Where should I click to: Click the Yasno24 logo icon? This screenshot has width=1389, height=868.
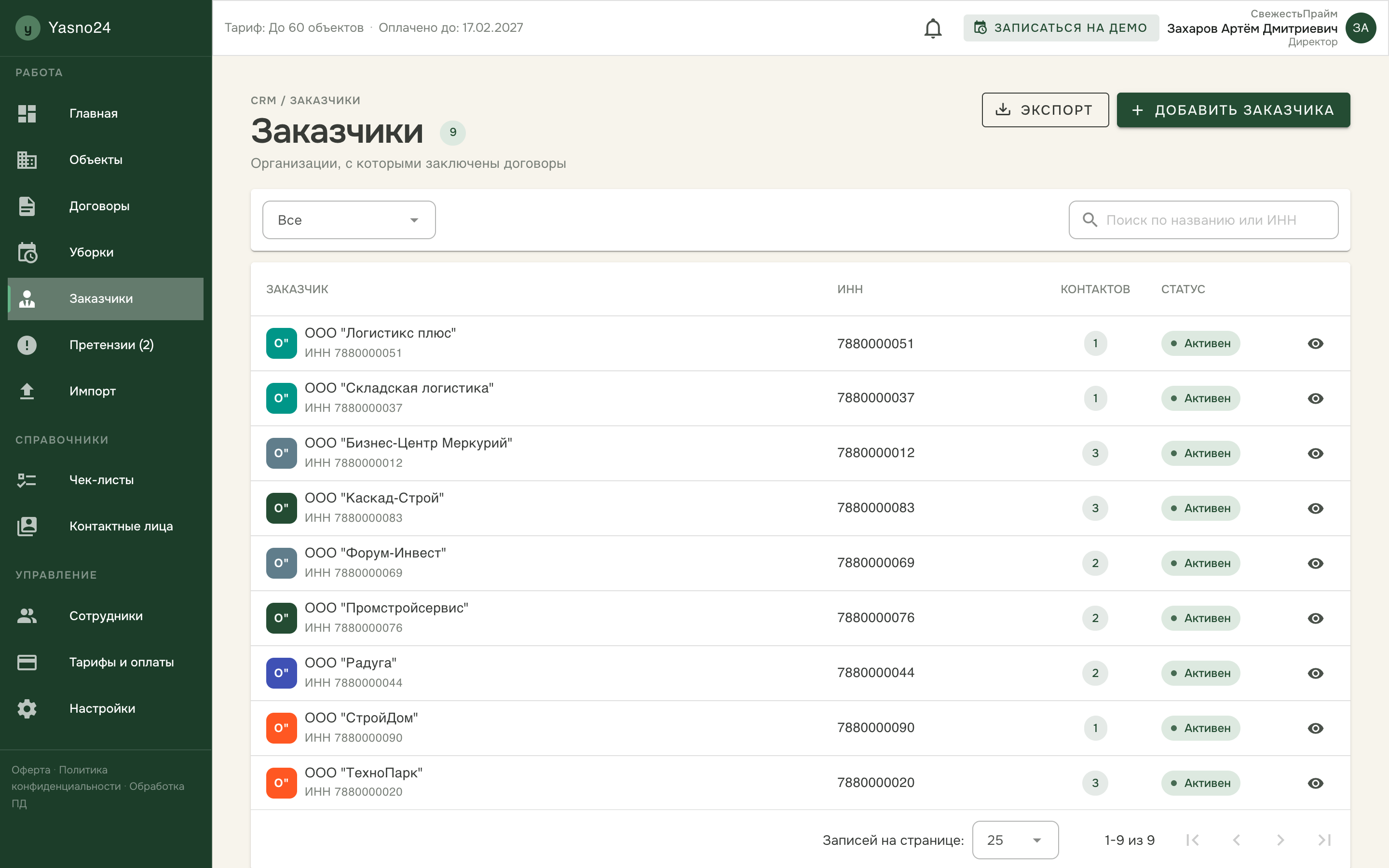(x=27, y=27)
